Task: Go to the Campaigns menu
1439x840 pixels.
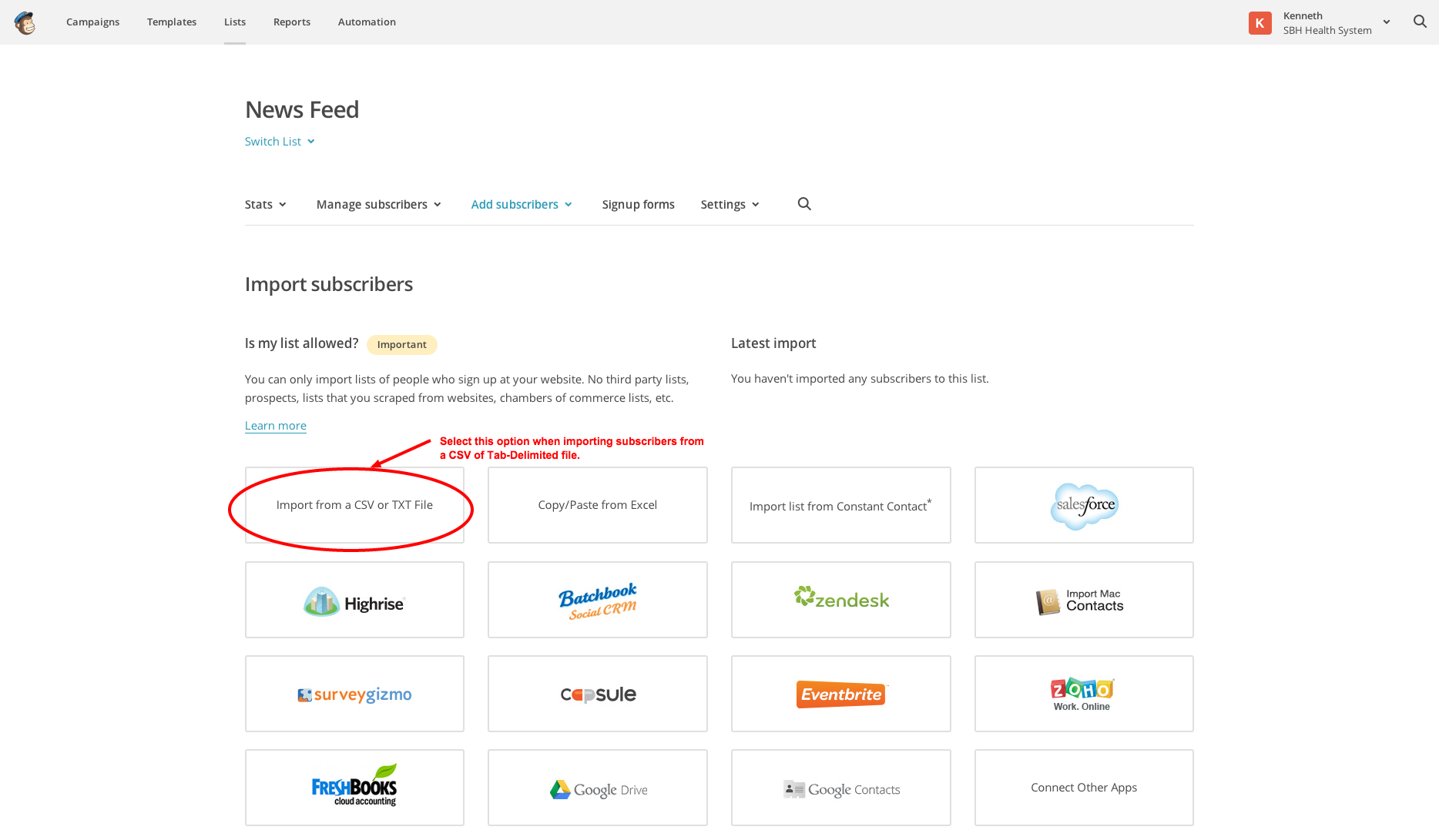Action: (92, 22)
